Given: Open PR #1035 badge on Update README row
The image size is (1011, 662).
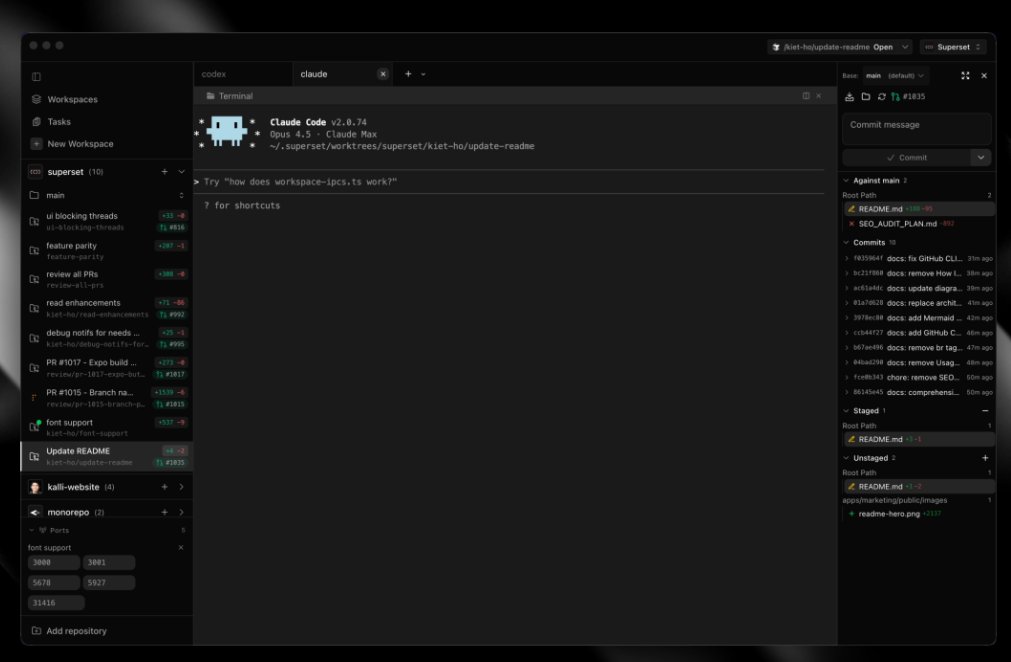Looking at the screenshot, I should [x=170, y=462].
